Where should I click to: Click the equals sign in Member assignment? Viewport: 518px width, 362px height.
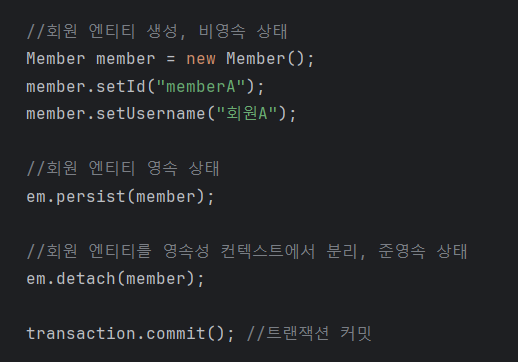[x=171, y=59]
